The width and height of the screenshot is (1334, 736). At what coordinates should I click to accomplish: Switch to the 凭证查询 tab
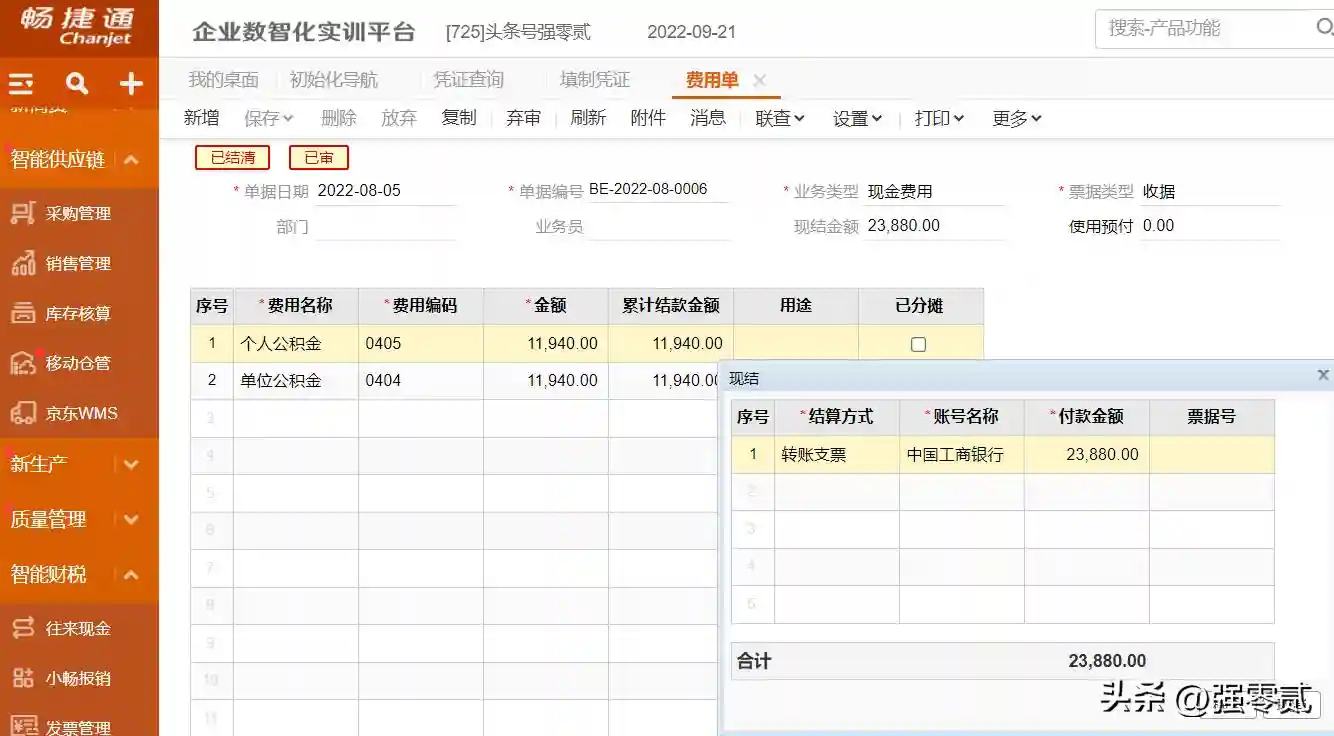pos(468,80)
